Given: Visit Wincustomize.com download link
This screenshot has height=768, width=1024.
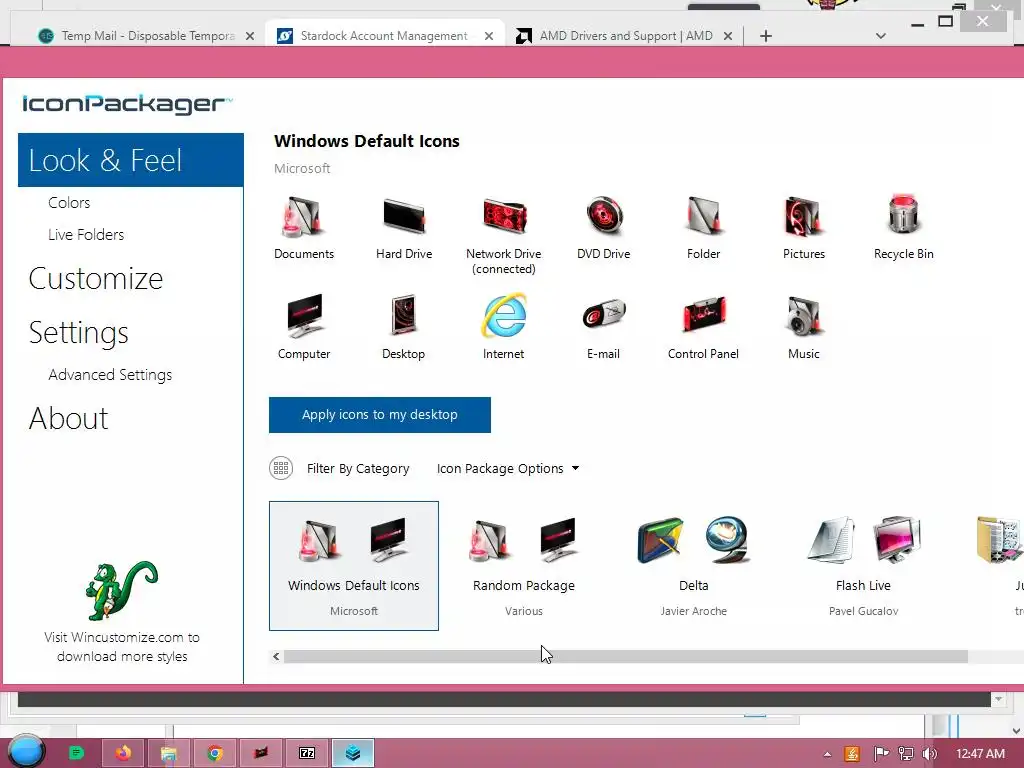Looking at the screenshot, I should tap(122, 647).
